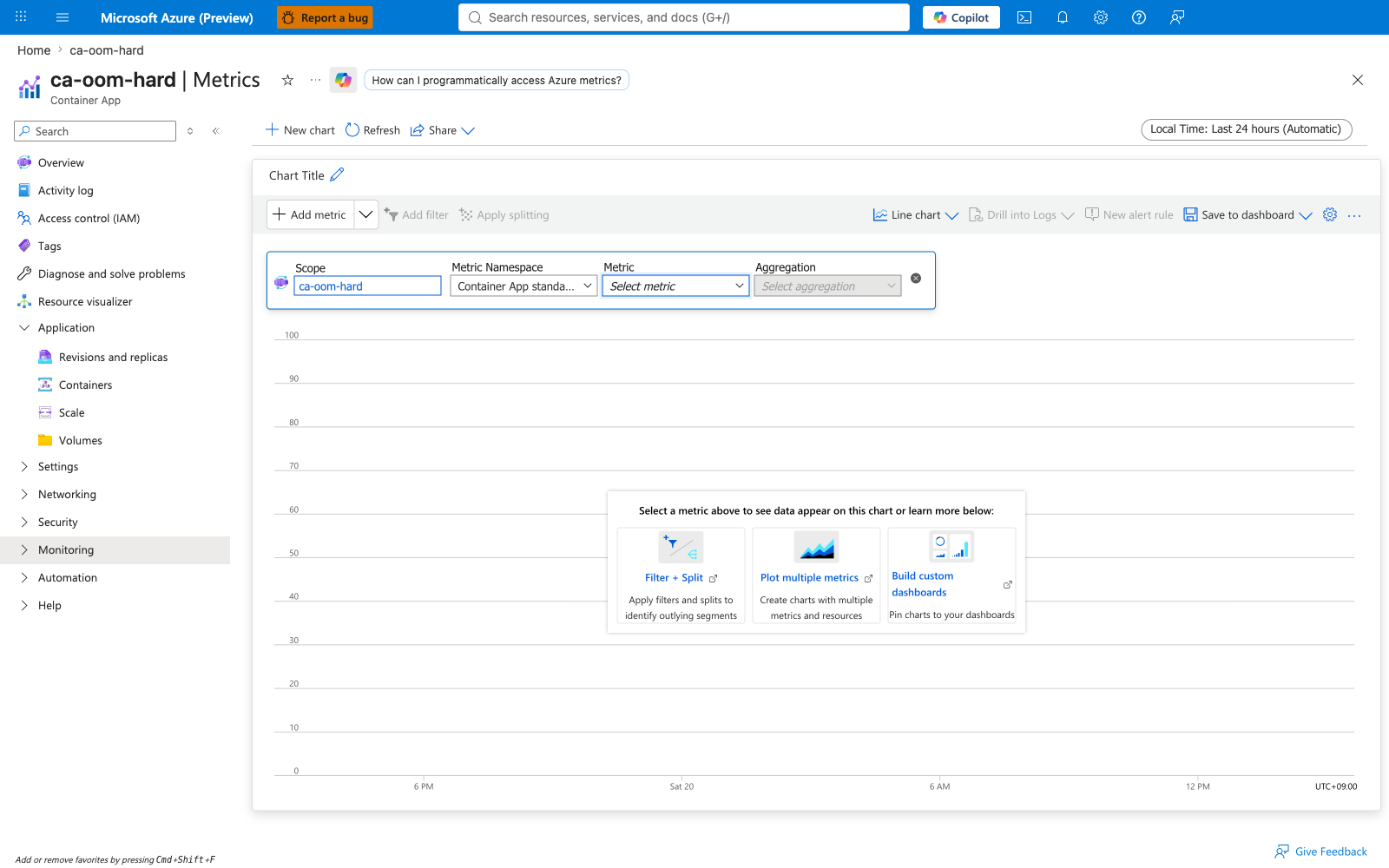Open the Azure portal apps grid icon
The height and width of the screenshot is (868, 1389).
[21, 16]
